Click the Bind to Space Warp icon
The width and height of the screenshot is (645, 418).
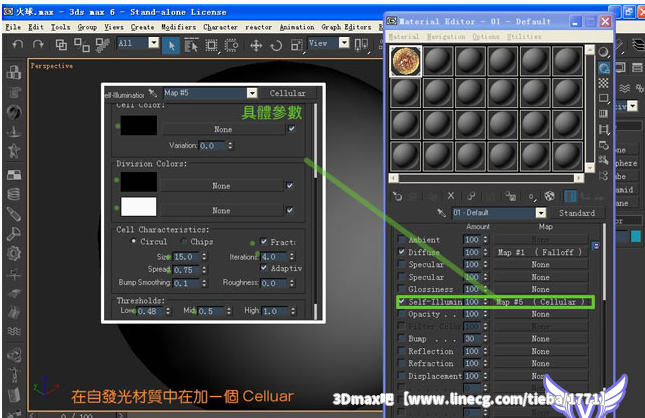coord(102,44)
